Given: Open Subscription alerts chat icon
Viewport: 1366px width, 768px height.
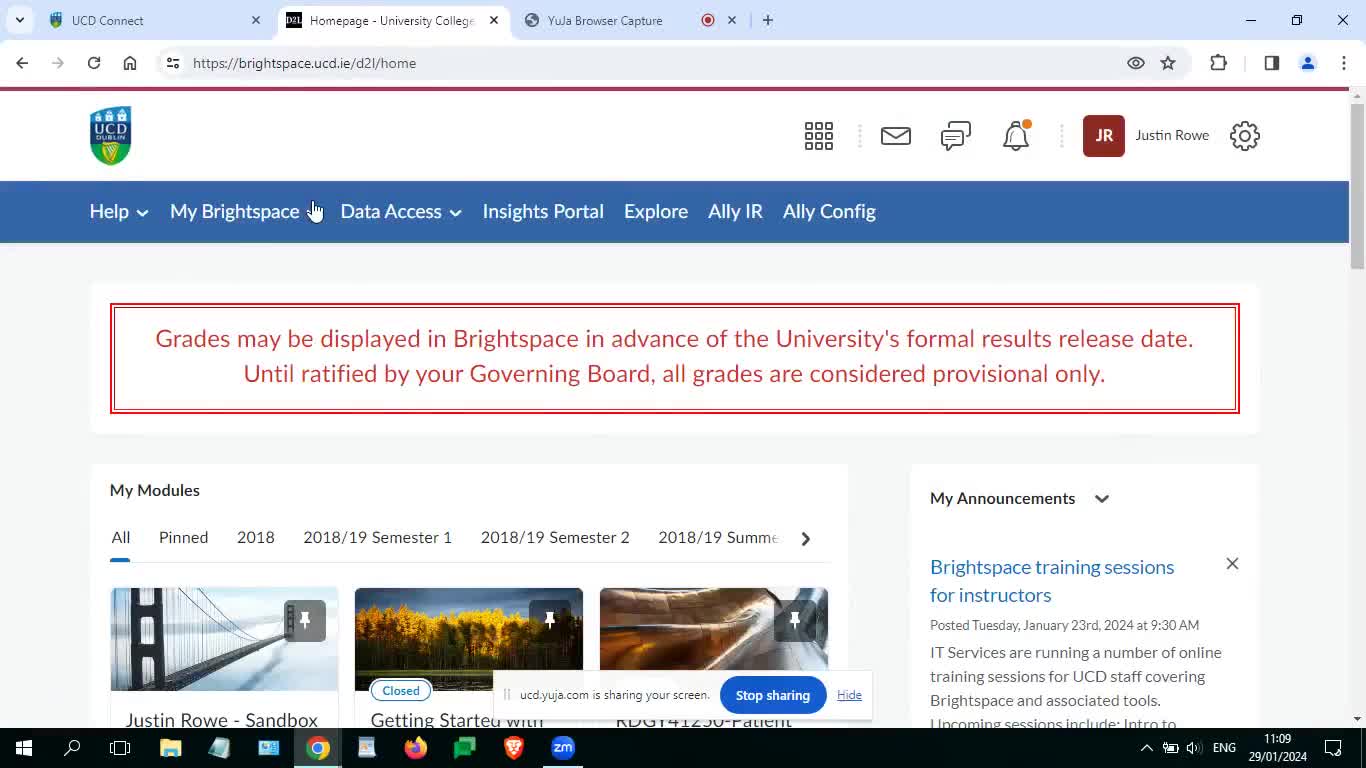Looking at the screenshot, I should 955,136.
